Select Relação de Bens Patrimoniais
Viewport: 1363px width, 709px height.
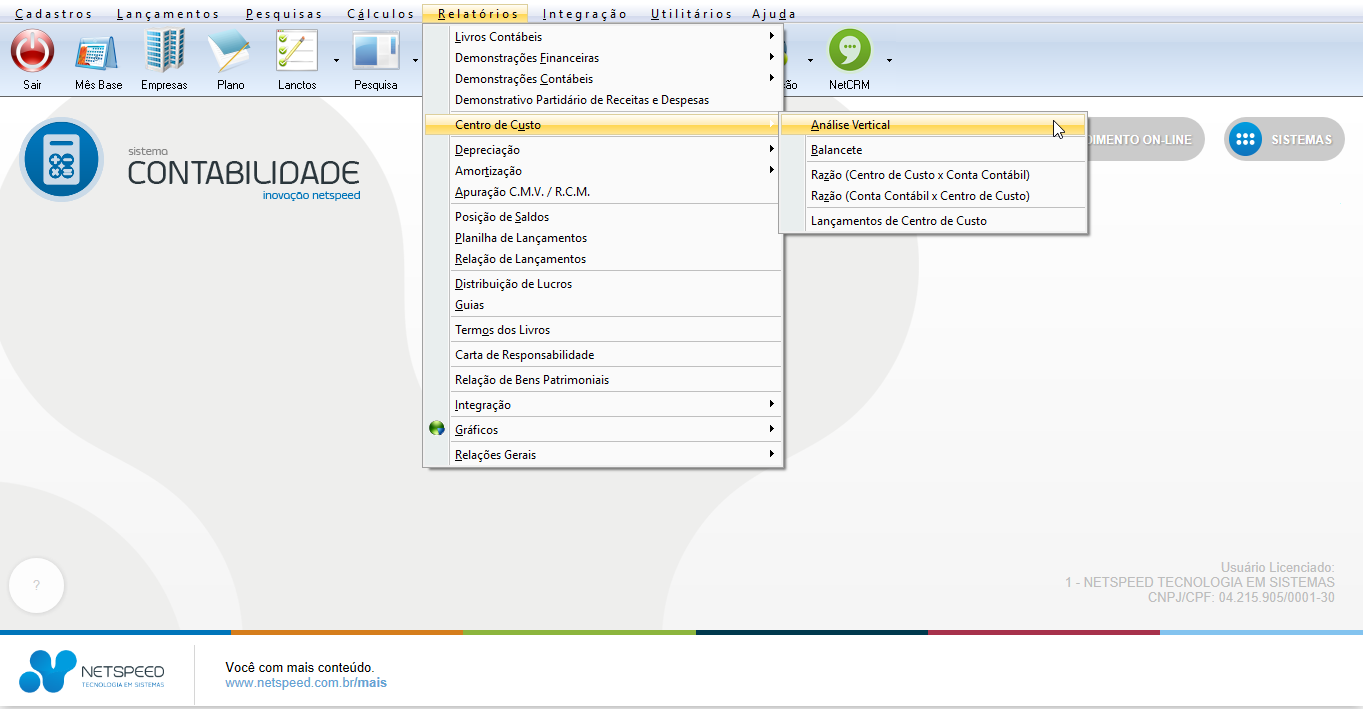(x=603, y=380)
